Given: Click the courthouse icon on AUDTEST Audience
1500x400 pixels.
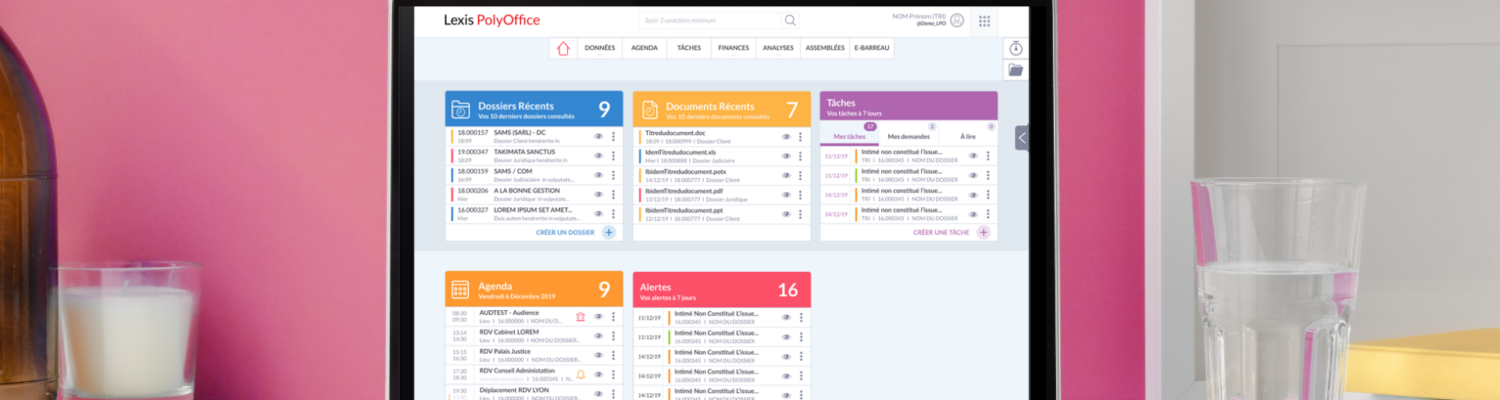Looking at the screenshot, I should [x=580, y=317].
